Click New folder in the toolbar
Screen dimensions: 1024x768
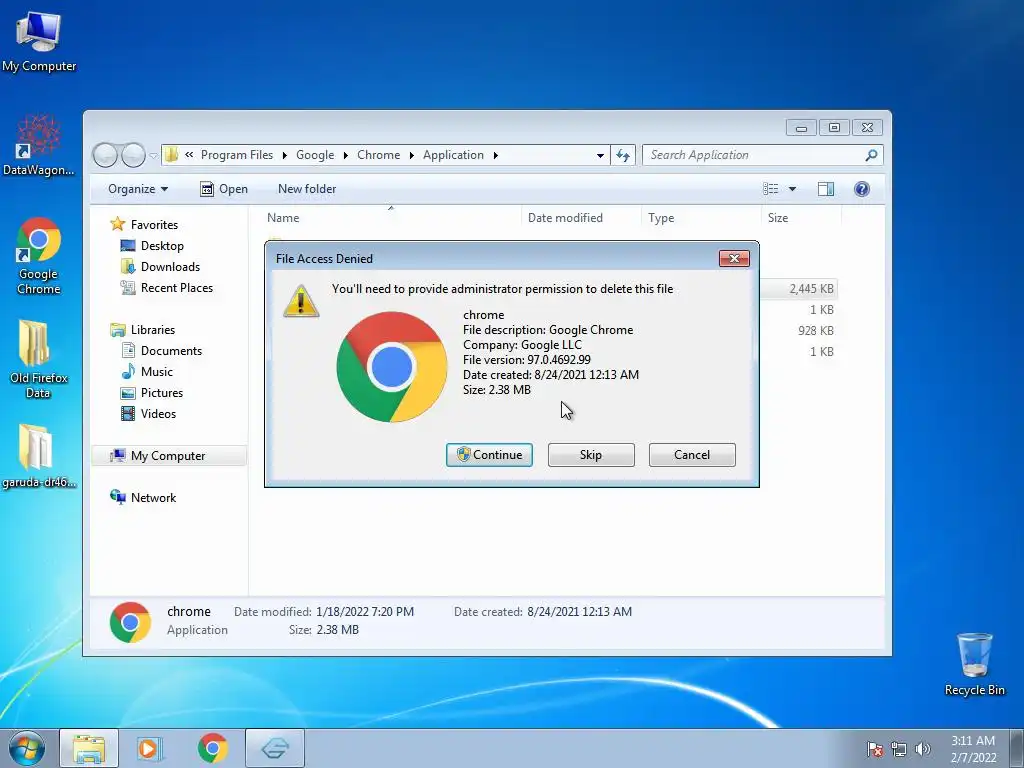coord(307,189)
